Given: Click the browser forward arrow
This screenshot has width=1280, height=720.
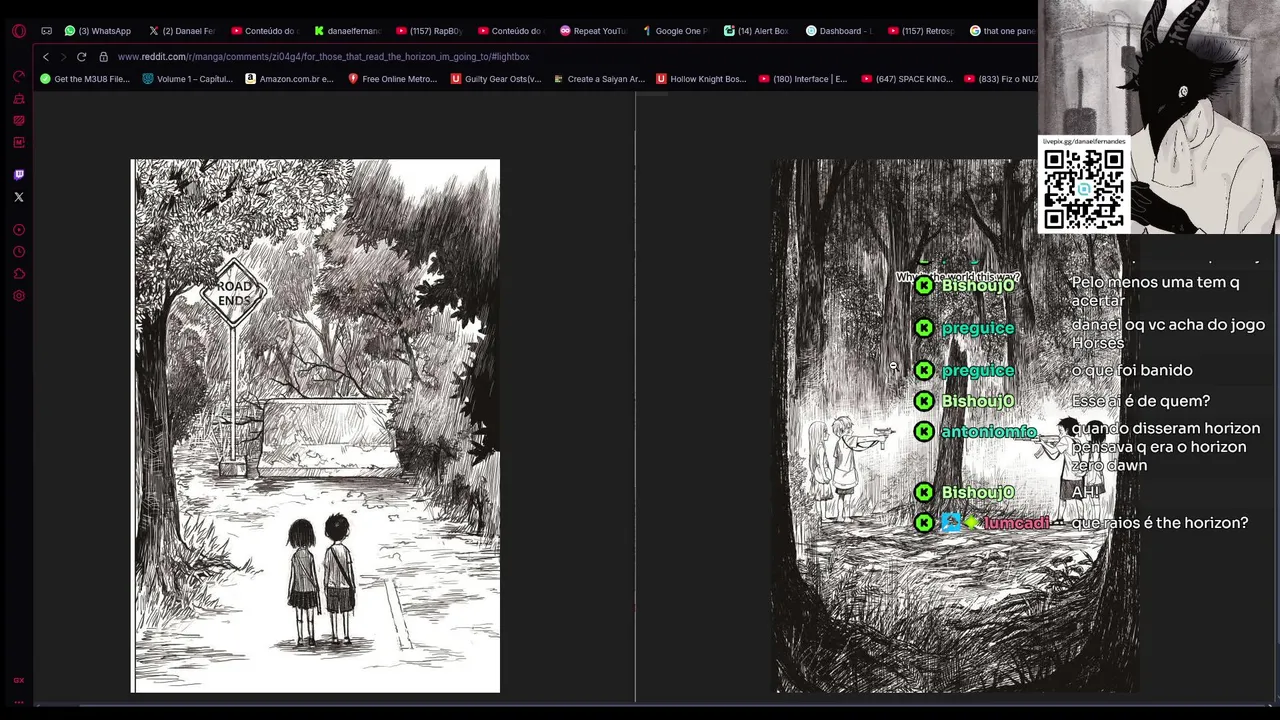Looking at the screenshot, I should 62,57.
